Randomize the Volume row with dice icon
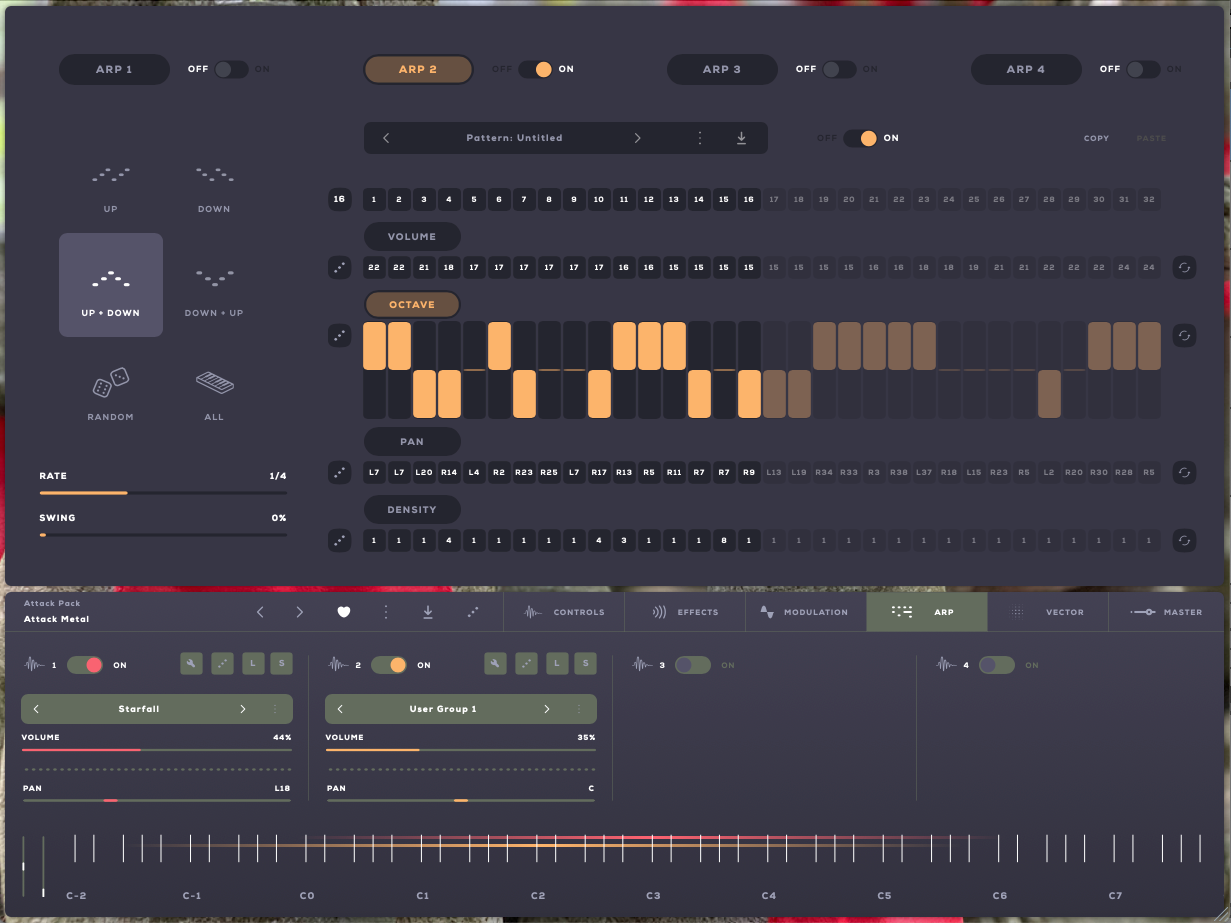This screenshot has height=923, width=1231. point(340,267)
